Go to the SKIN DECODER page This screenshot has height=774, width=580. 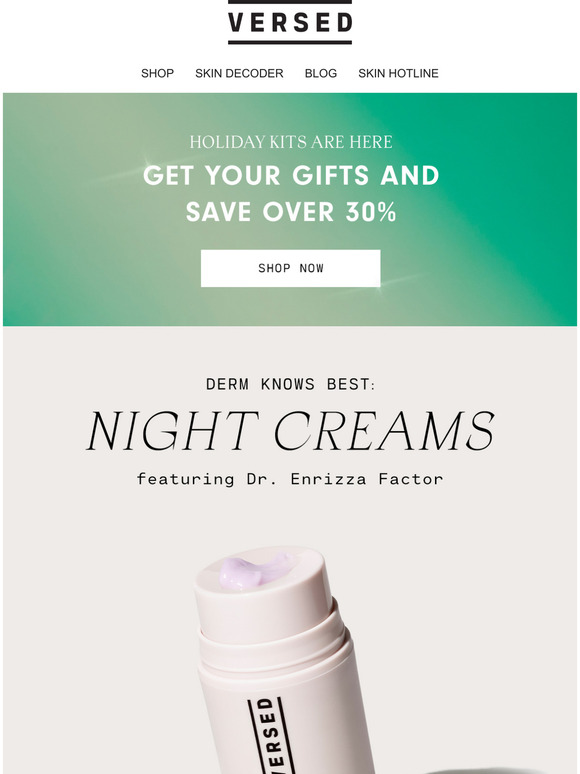click(239, 74)
